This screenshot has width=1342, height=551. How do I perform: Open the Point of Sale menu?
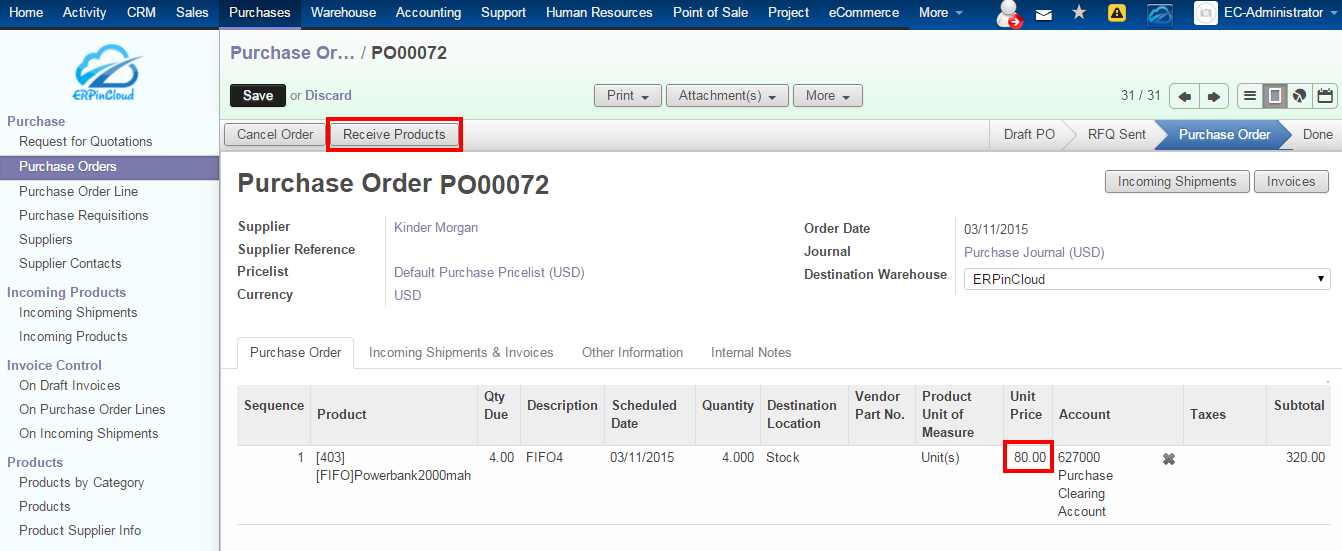click(710, 13)
